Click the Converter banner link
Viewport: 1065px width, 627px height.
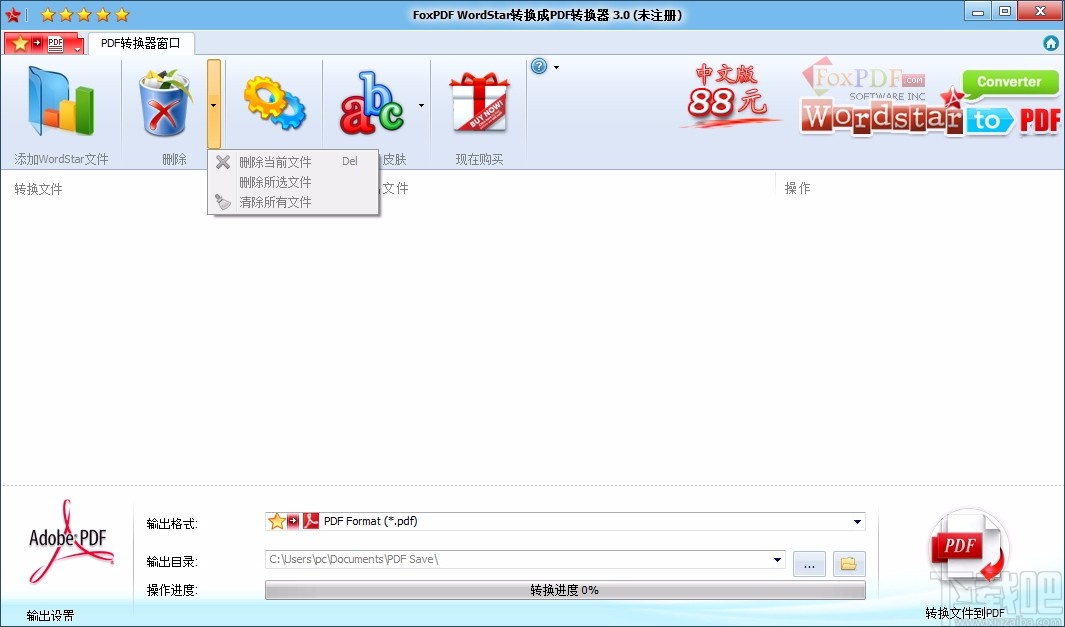1009,83
